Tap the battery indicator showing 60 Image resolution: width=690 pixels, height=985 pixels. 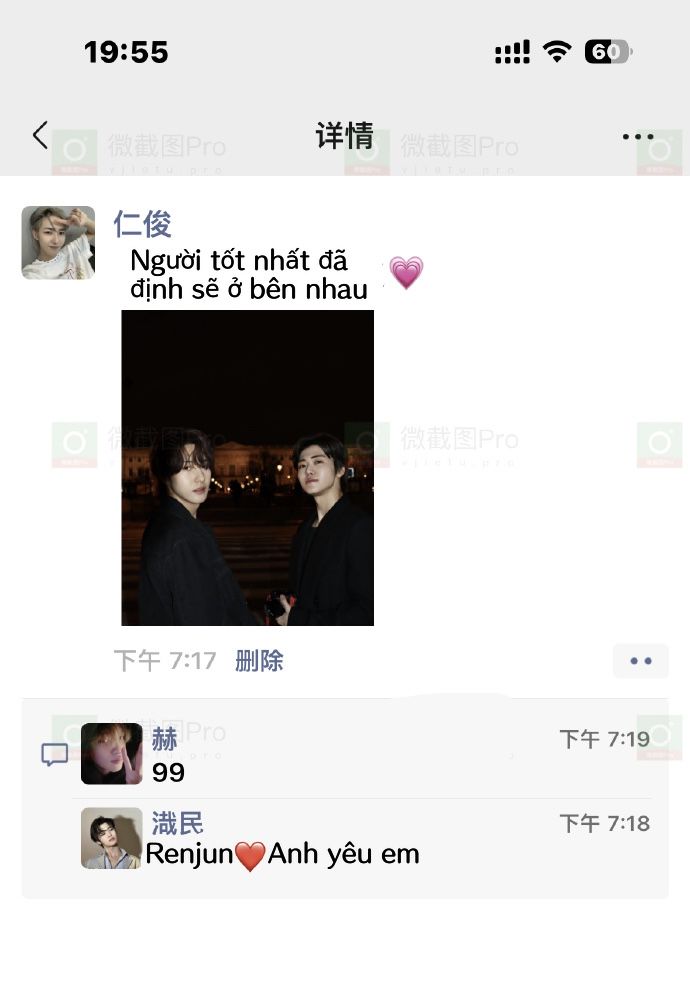(x=608, y=52)
